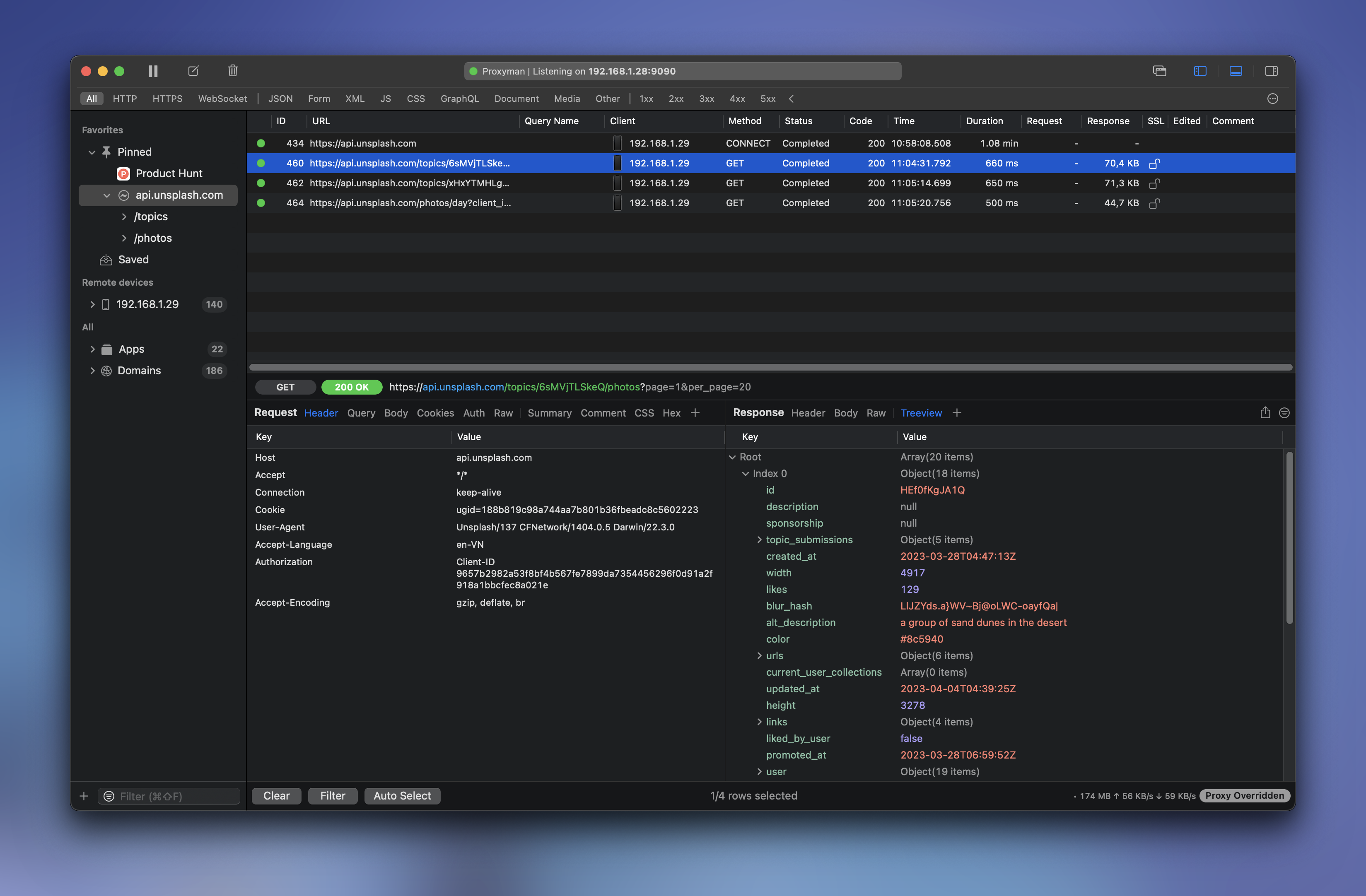This screenshot has height=896, width=1366.
Task: Filter requests by JSON type
Action: pyautogui.click(x=281, y=99)
